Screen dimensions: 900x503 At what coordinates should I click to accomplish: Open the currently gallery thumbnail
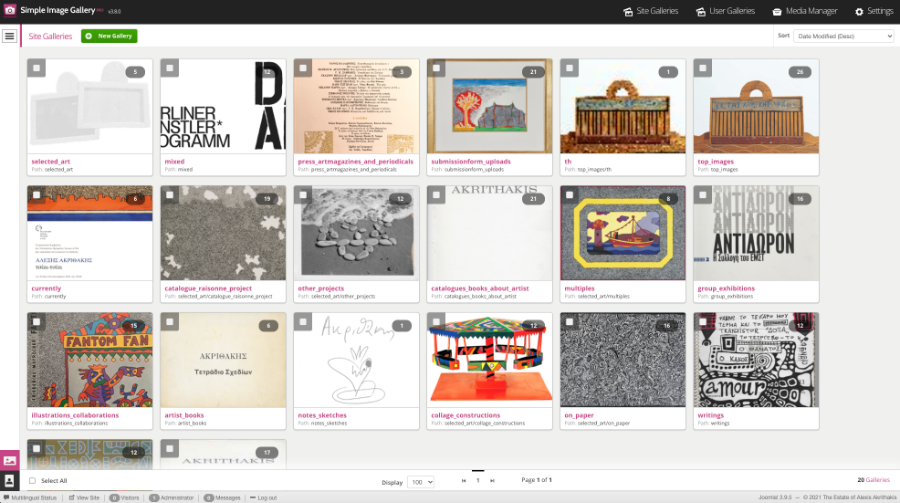[x=90, y=233]
